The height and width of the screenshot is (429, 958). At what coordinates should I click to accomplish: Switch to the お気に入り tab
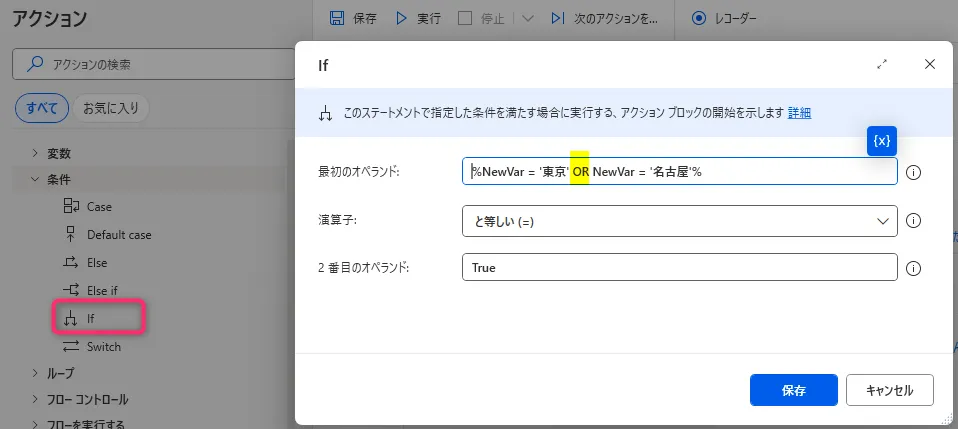pos(110,108)
